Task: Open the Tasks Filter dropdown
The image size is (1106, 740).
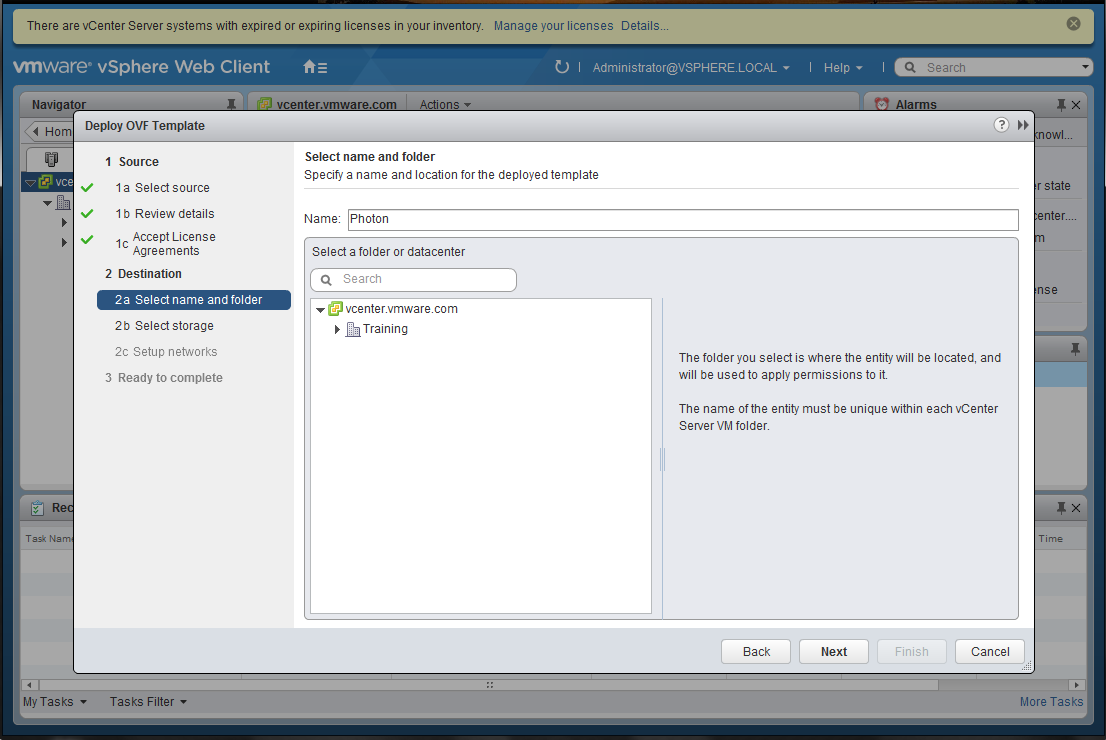Action: click(x=148, y=702)
